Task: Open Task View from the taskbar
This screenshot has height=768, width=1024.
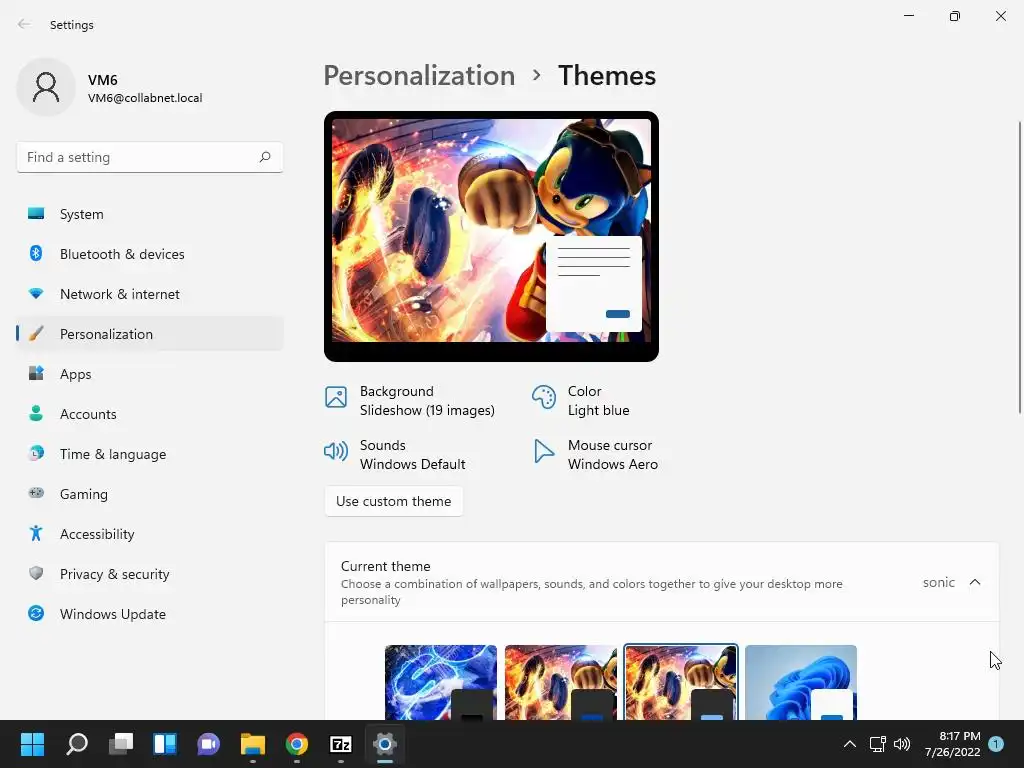Action: point(121,744)
